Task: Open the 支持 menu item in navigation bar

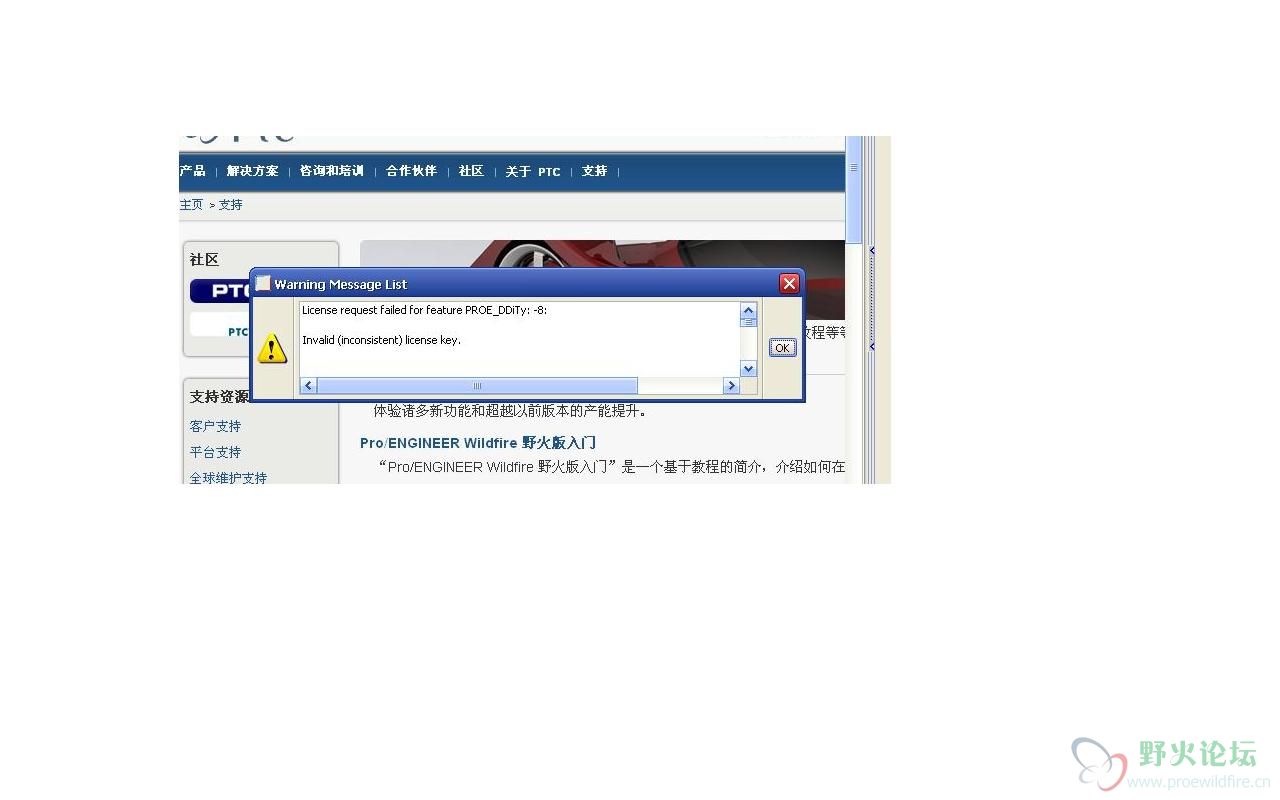Action: (595, 171)
